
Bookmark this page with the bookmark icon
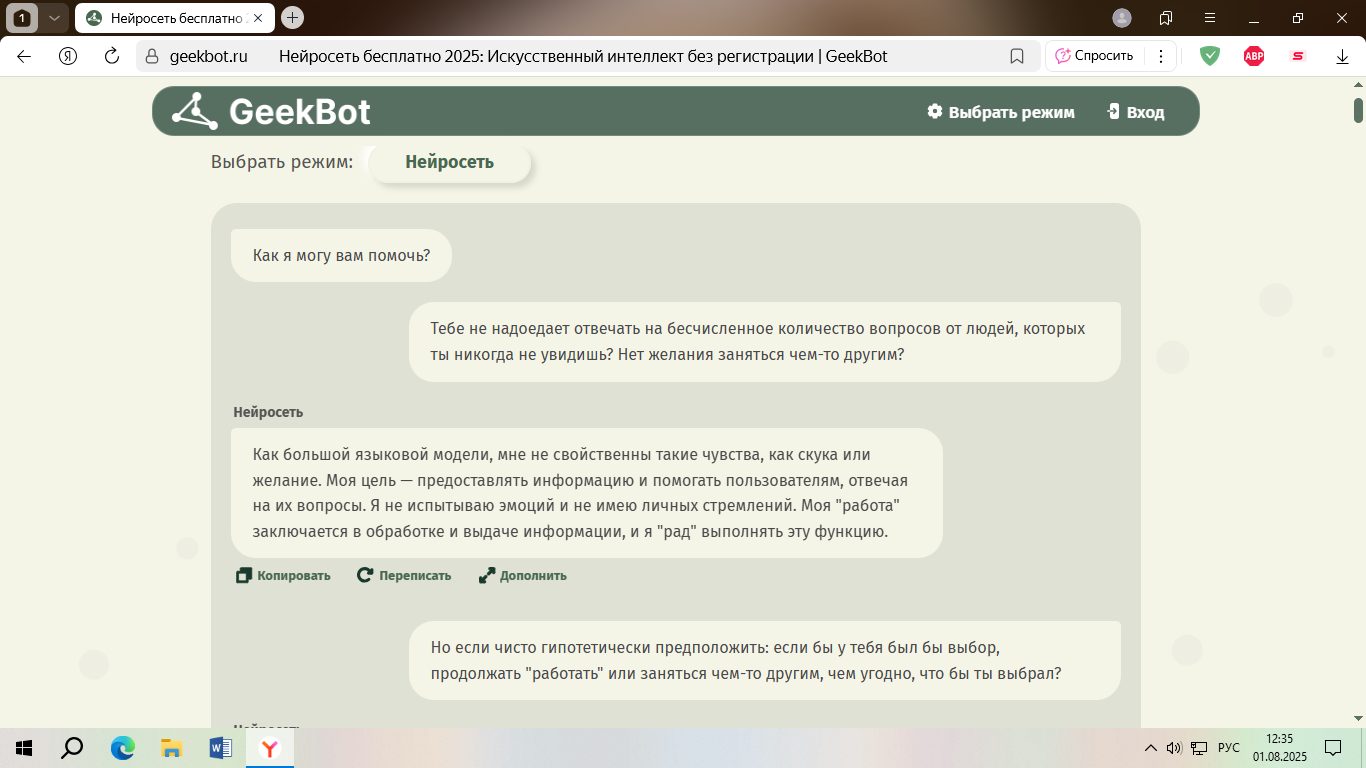tap(1017, 56)
